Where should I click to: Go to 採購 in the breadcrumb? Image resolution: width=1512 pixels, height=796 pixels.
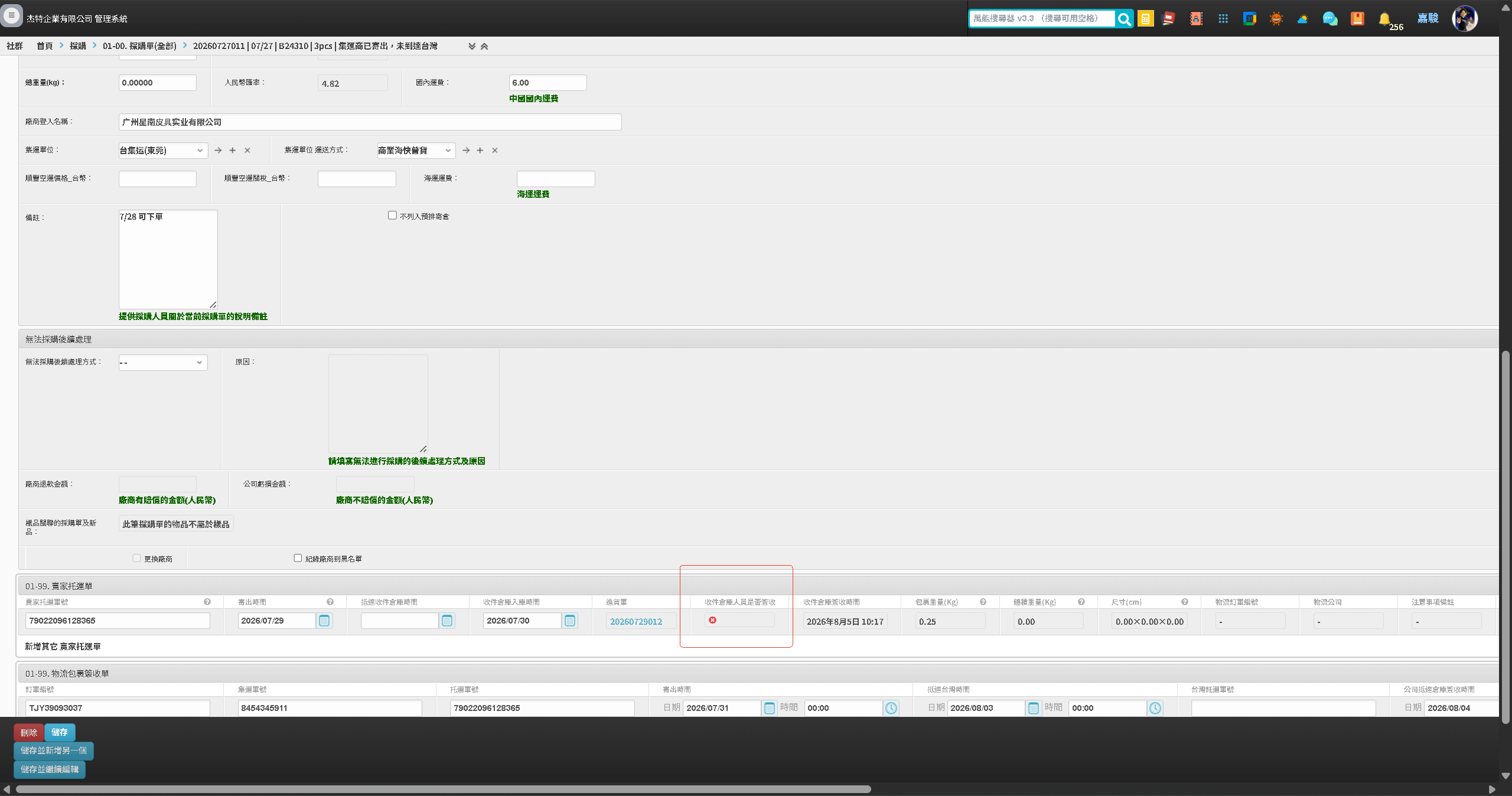coord(78,46)
